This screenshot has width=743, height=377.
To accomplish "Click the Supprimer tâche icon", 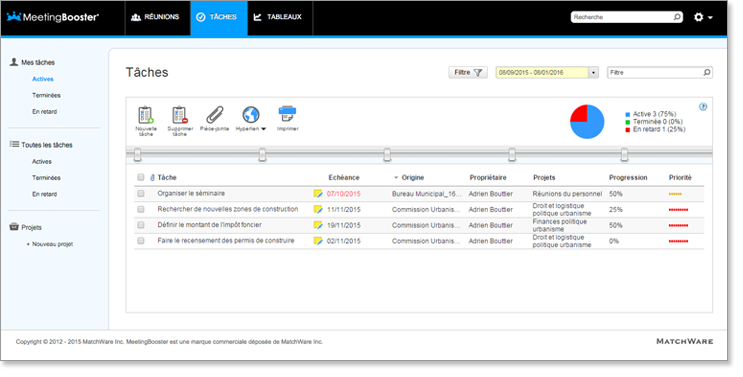I will click(x=180, y=116).
